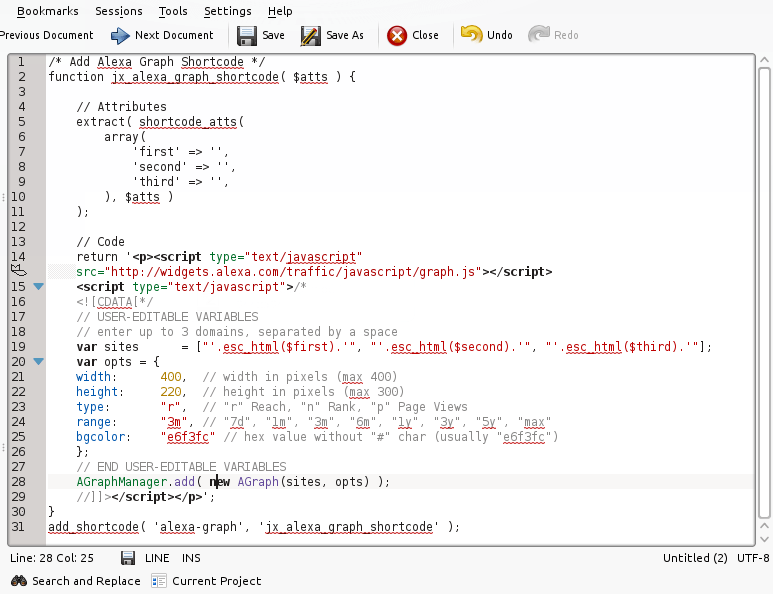Open the Help menu
Viewport: 773px width, 594px height.
point(280,11)
